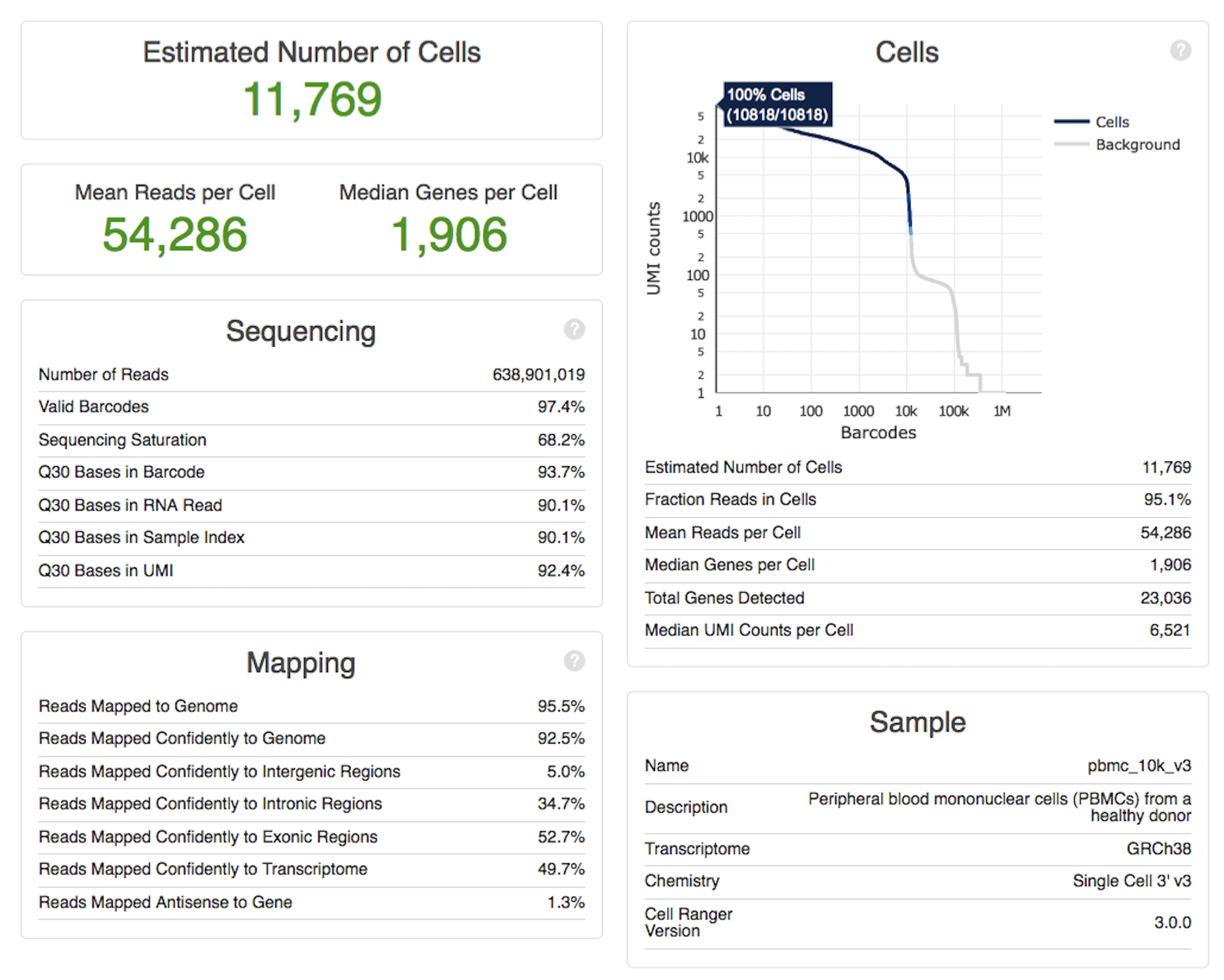
Task: Click the Reads Mapped to Genome value 95.5%
Action: [561, 706]
